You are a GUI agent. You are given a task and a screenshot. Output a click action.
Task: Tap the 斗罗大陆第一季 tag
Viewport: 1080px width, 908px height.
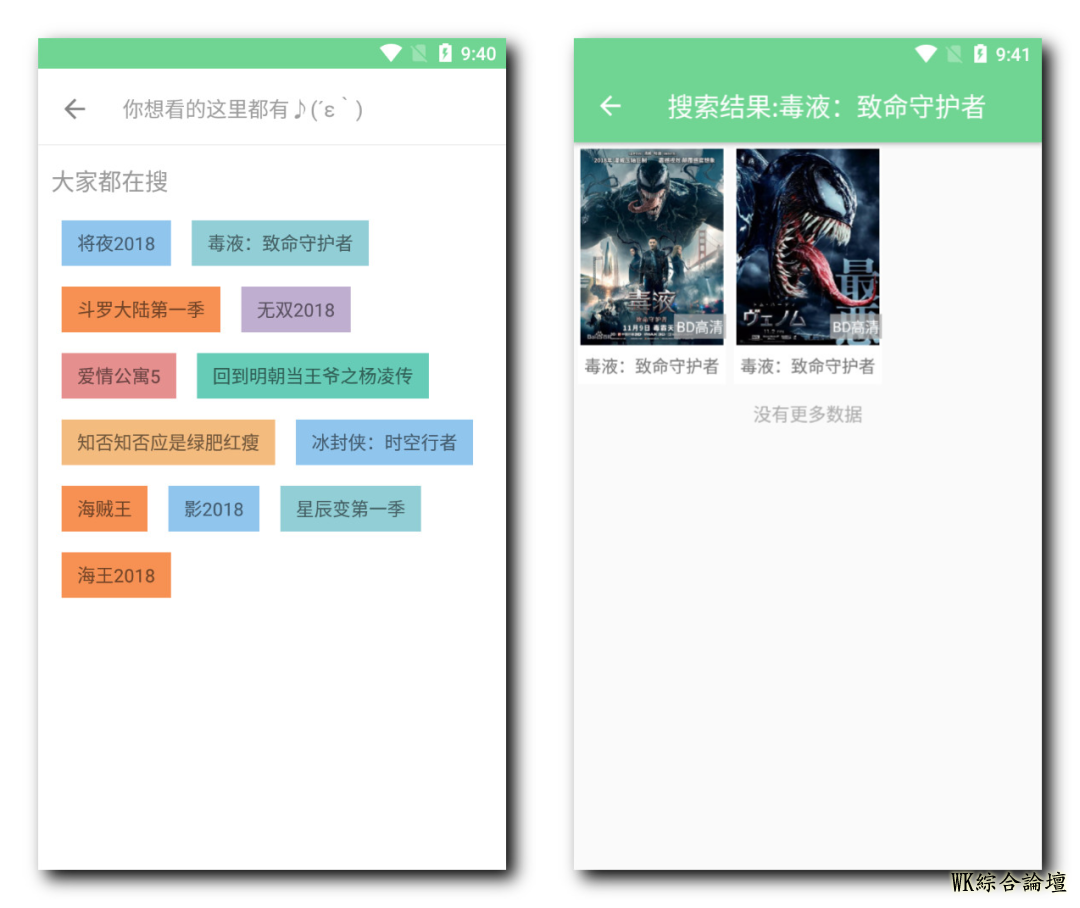point(141,309)
